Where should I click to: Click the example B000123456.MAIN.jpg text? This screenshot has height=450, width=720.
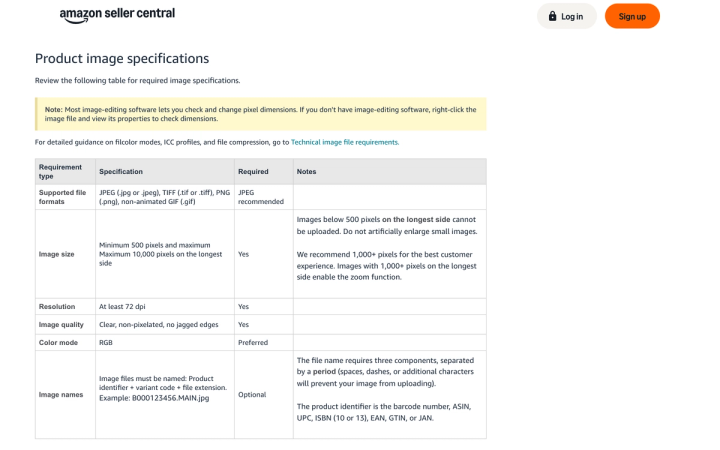(170, 398)
